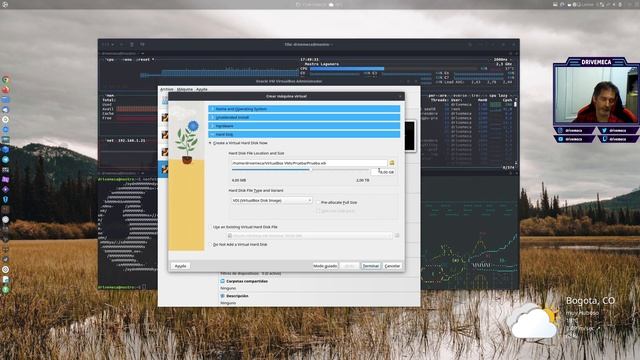The width and height of the screenshot is (640, 360).
Task: Close the Crear máquina virtual dialog
Action: pos(400,96)
